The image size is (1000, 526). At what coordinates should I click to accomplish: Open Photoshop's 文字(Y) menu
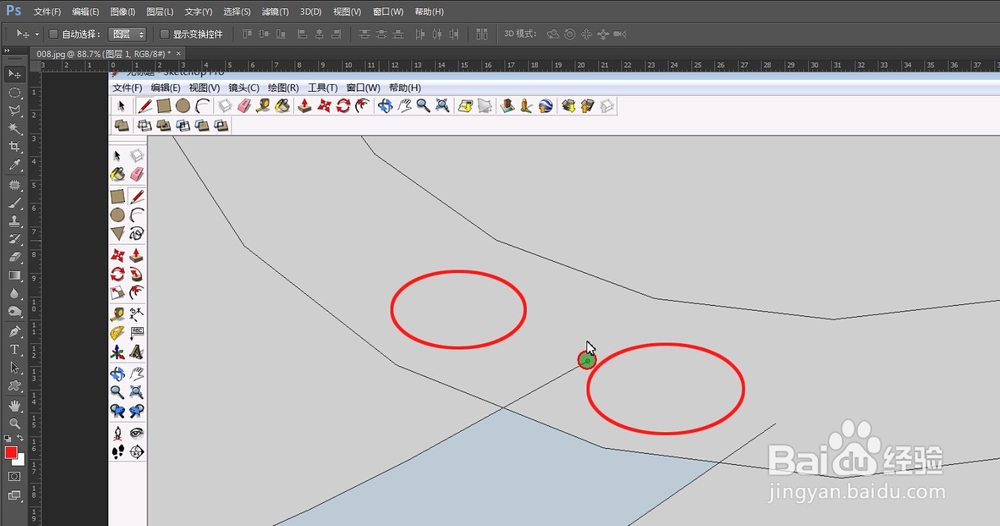[x=198, y=11]
